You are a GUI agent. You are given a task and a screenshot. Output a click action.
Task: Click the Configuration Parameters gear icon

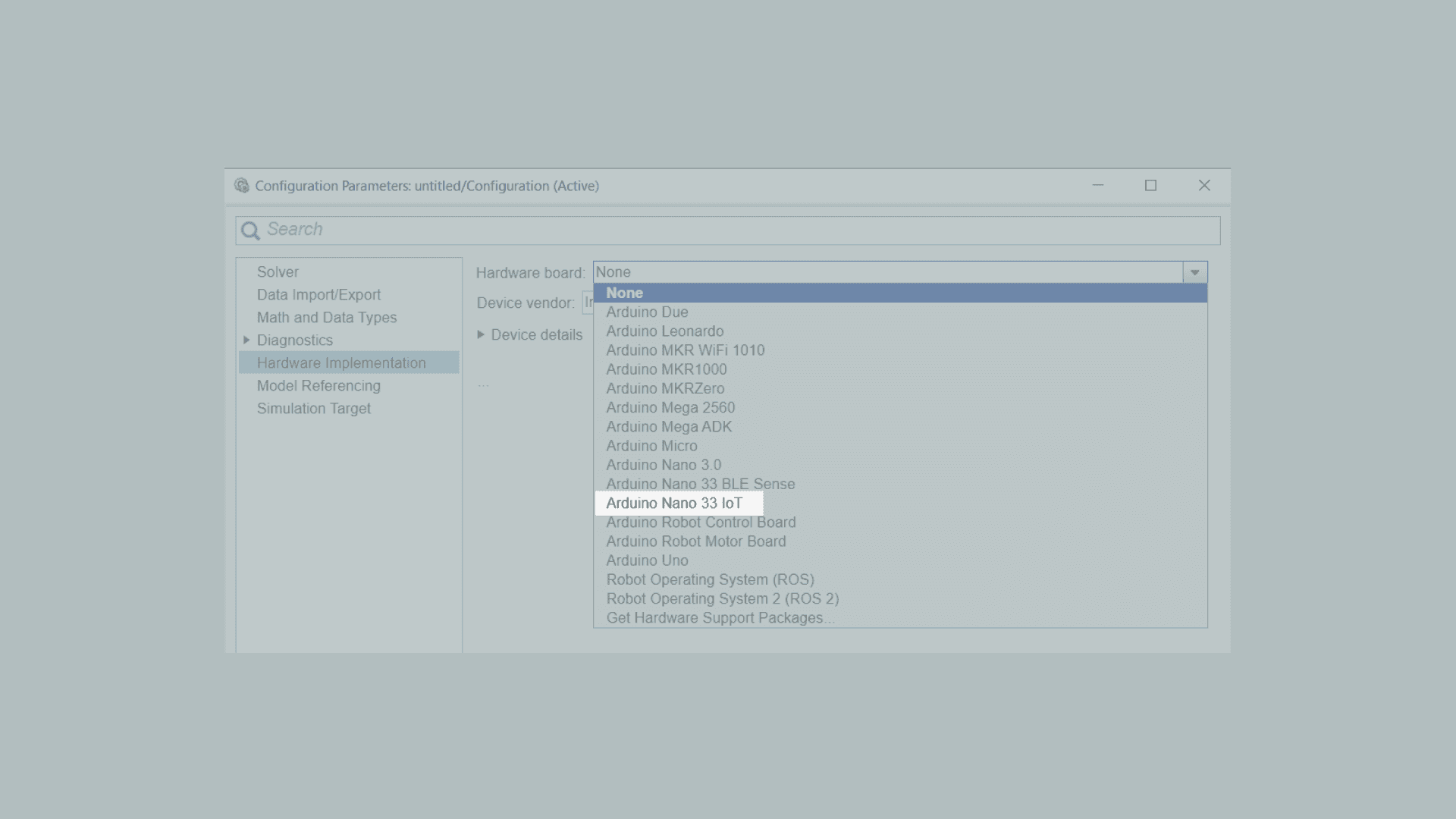tap(241, 186)
